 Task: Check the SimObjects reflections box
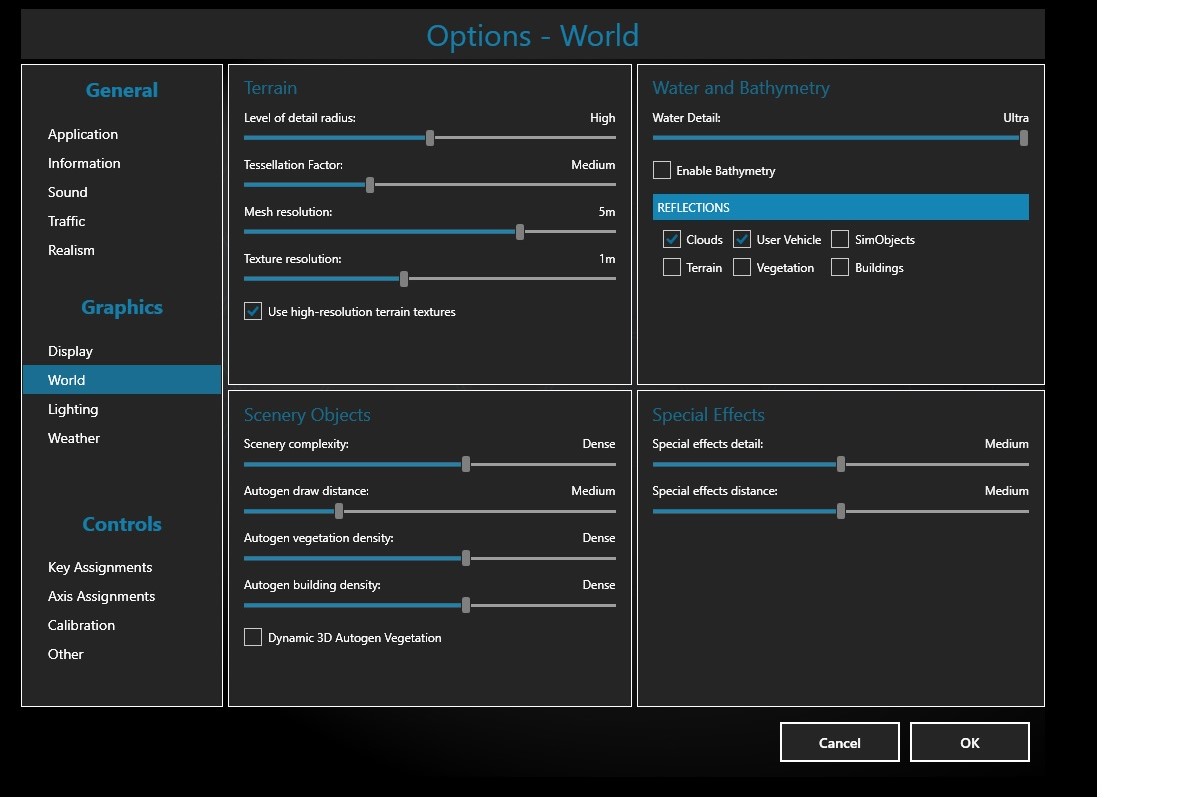point(840,240)
